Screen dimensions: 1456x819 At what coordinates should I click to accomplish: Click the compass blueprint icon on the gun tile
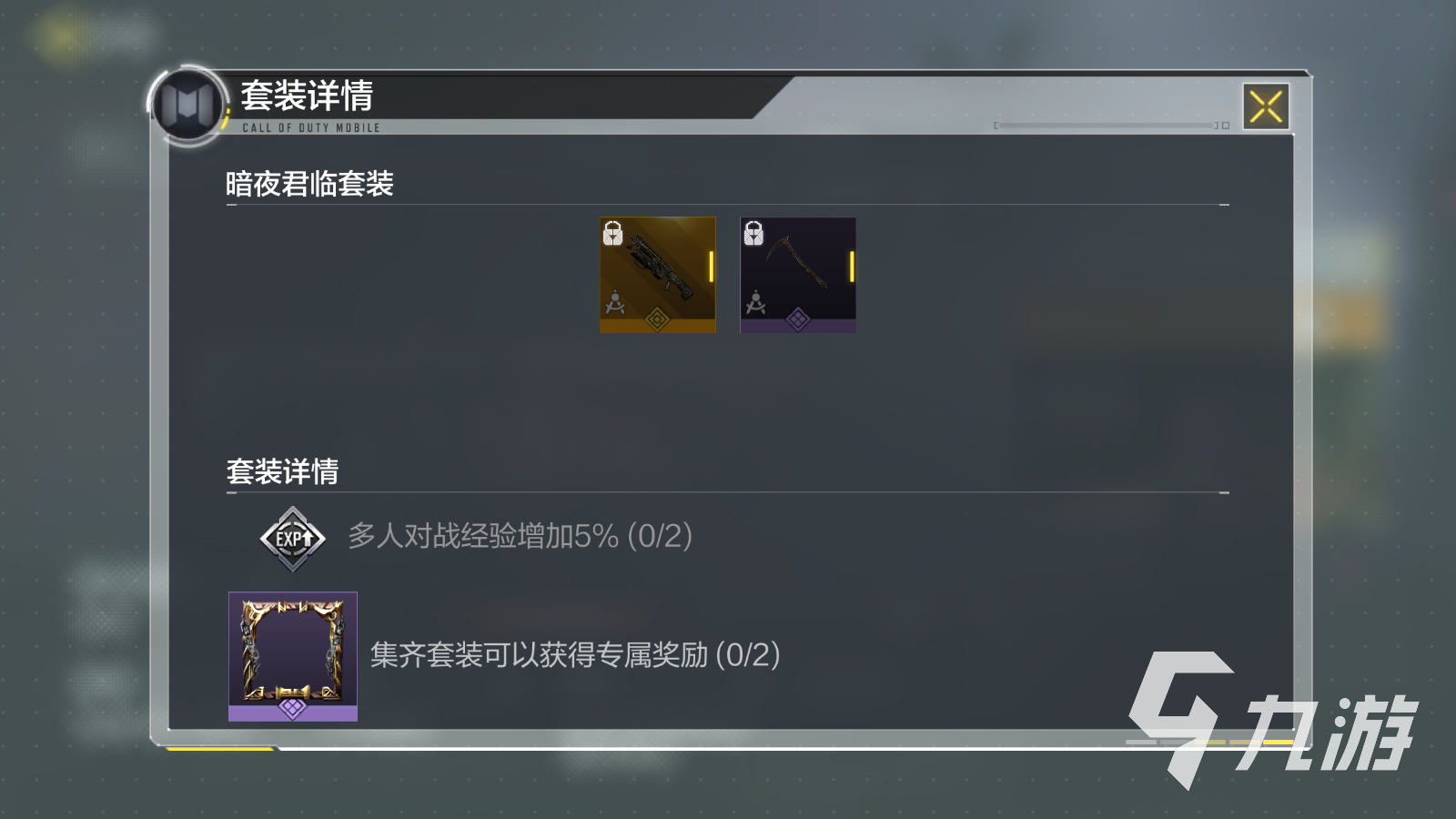click(x=615, y=302)
